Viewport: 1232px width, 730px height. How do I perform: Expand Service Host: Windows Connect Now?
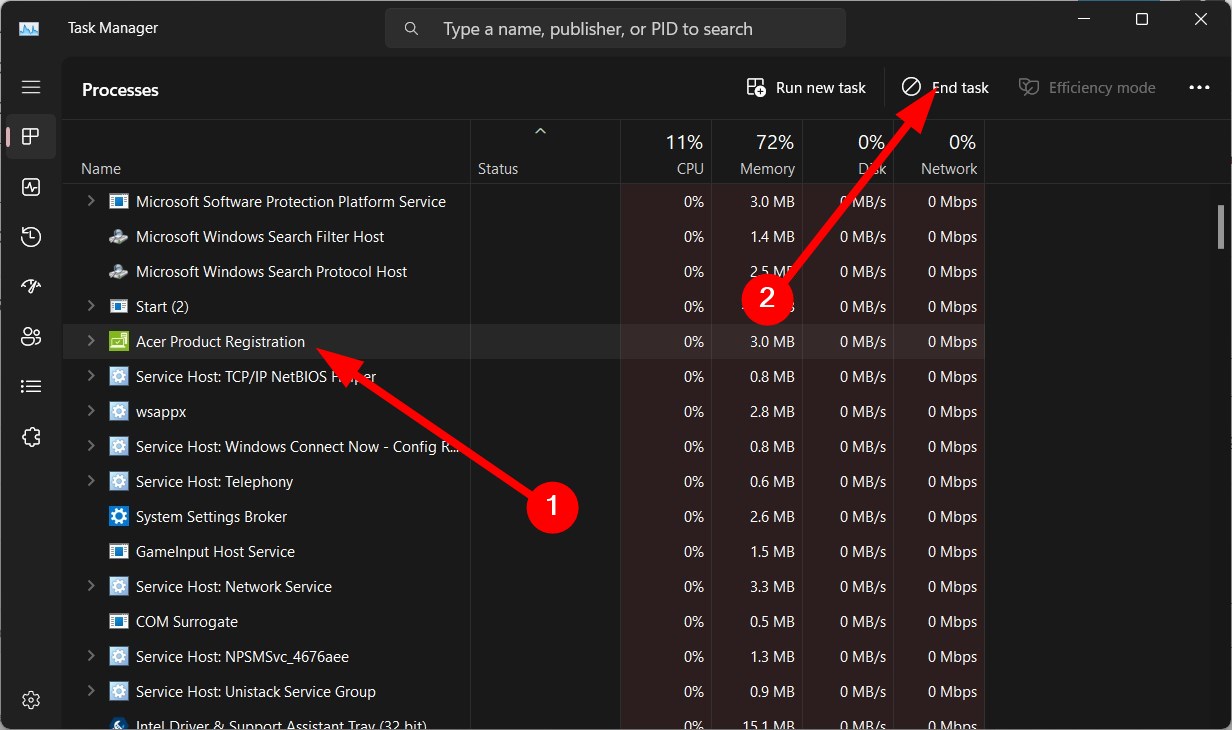click(91, 446)
